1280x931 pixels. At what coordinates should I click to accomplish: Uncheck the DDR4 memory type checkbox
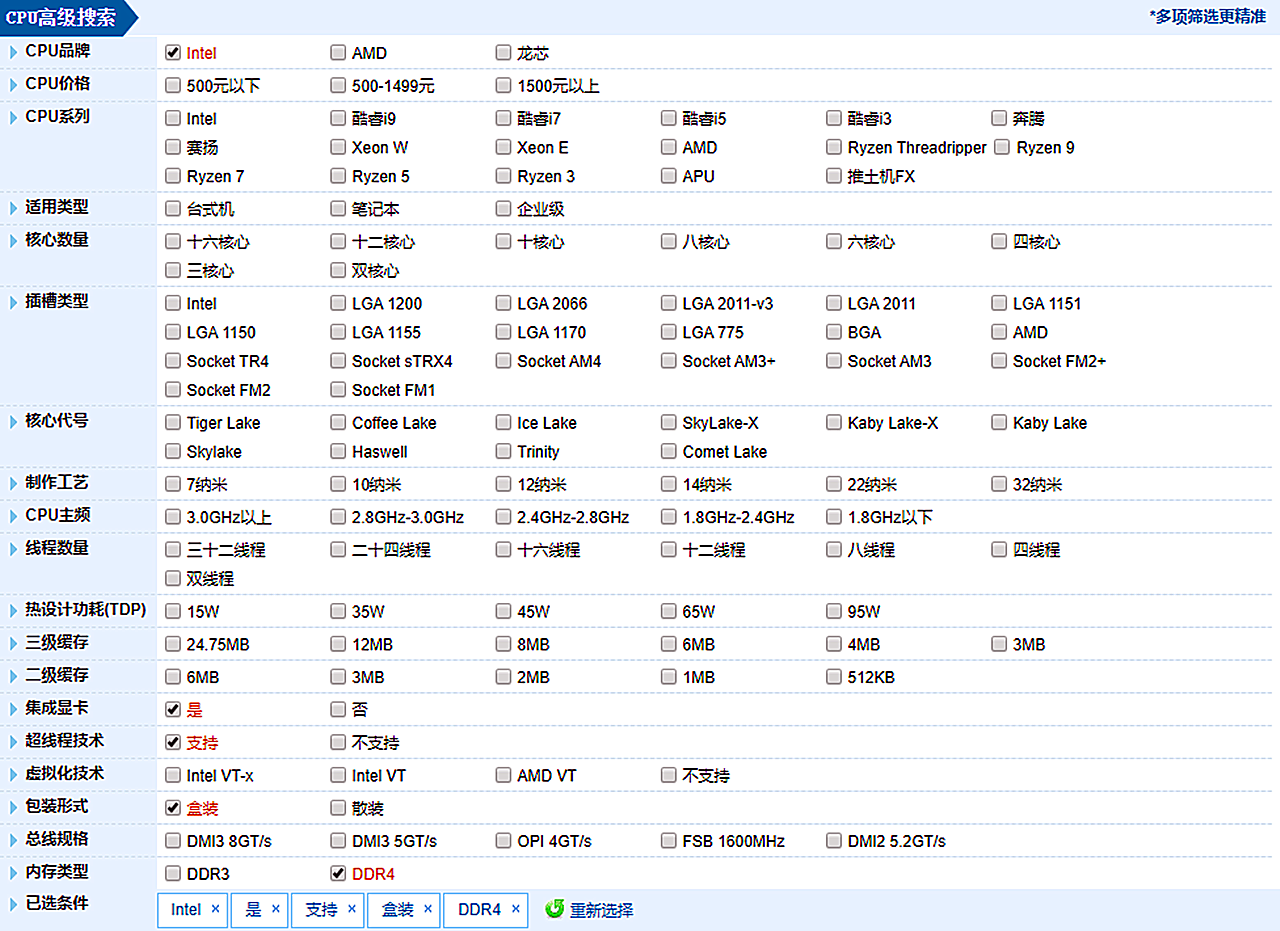coord(338,873)
